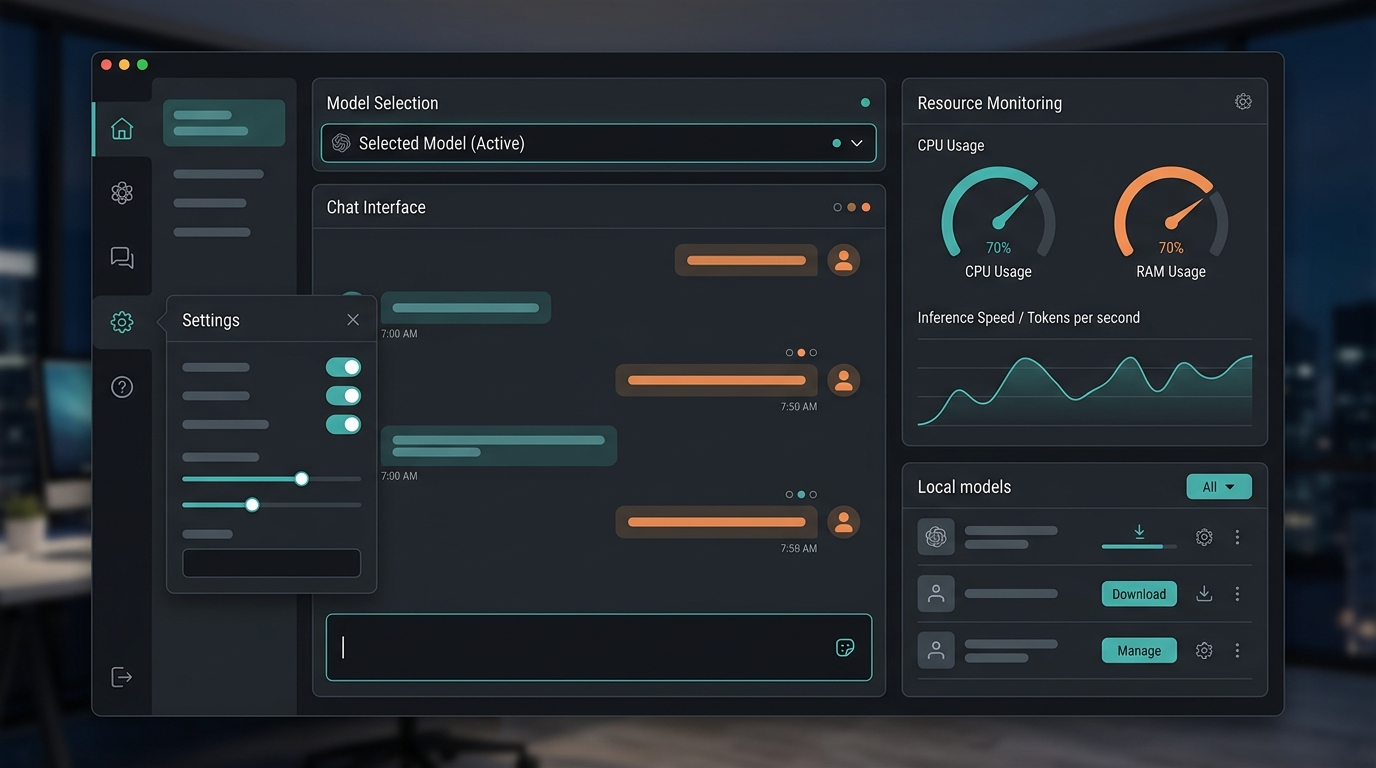
Task: Open gear settings in the progress-bar model row
Action: click(1204, 537)
